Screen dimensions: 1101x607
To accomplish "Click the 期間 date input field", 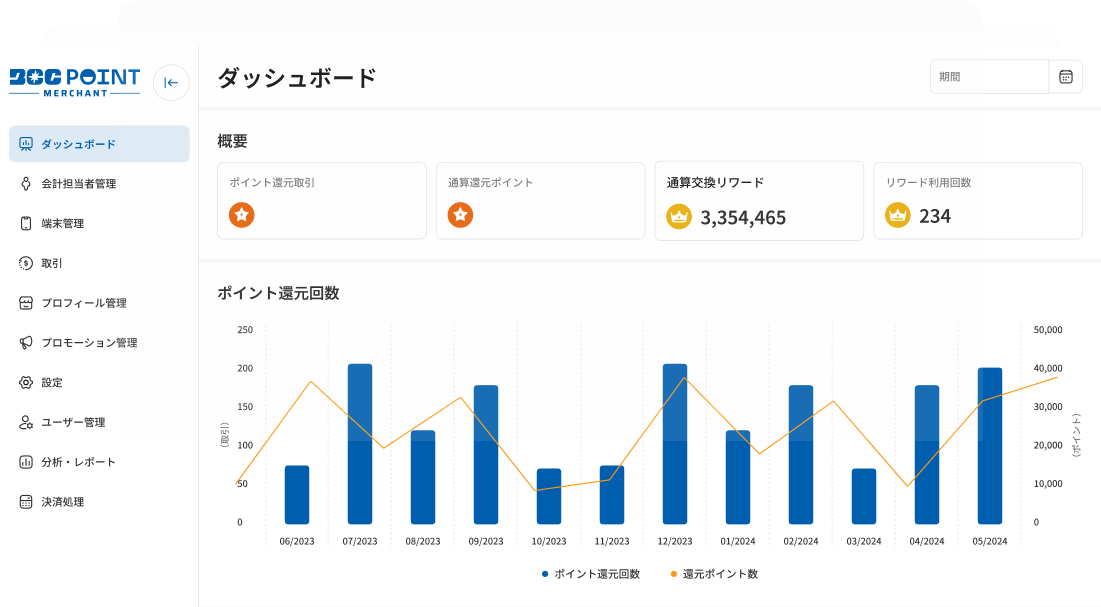I will coord(988,77).
